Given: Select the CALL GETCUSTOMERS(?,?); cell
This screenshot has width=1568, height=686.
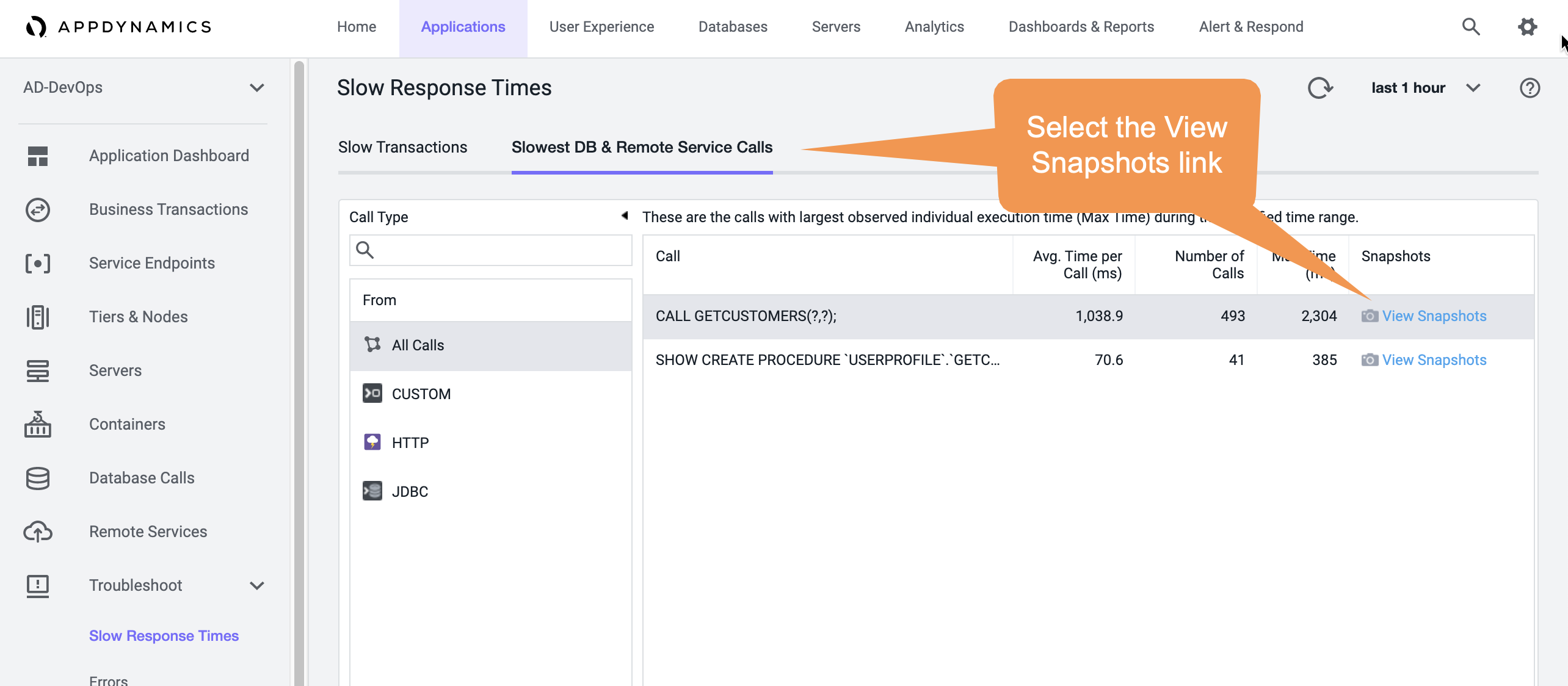Looking at the screenshot, I should click(746, 316).
